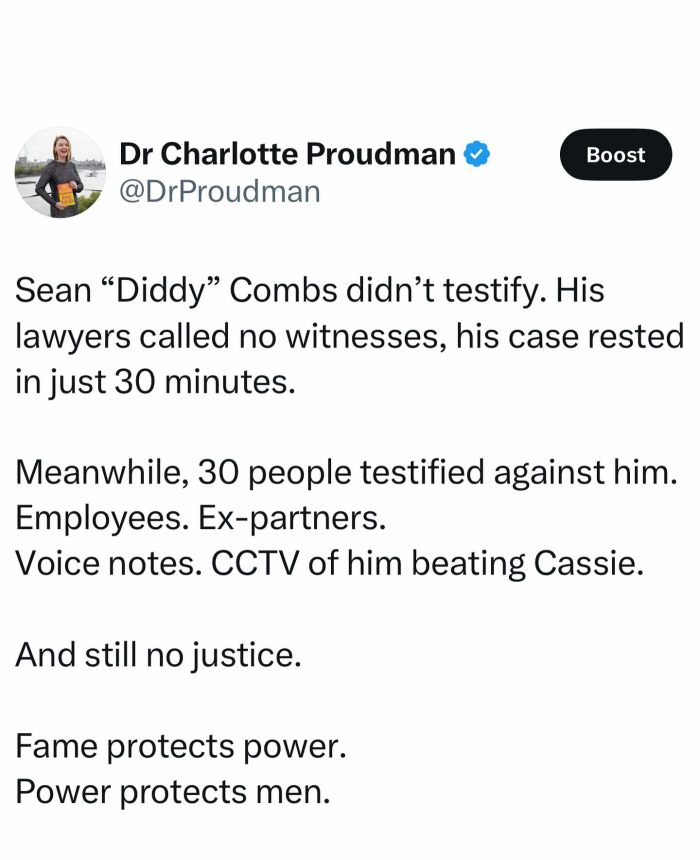The image size is (700, 860).
Task: Click the blue verified checkmark badge
Action: tap(476, 154)
